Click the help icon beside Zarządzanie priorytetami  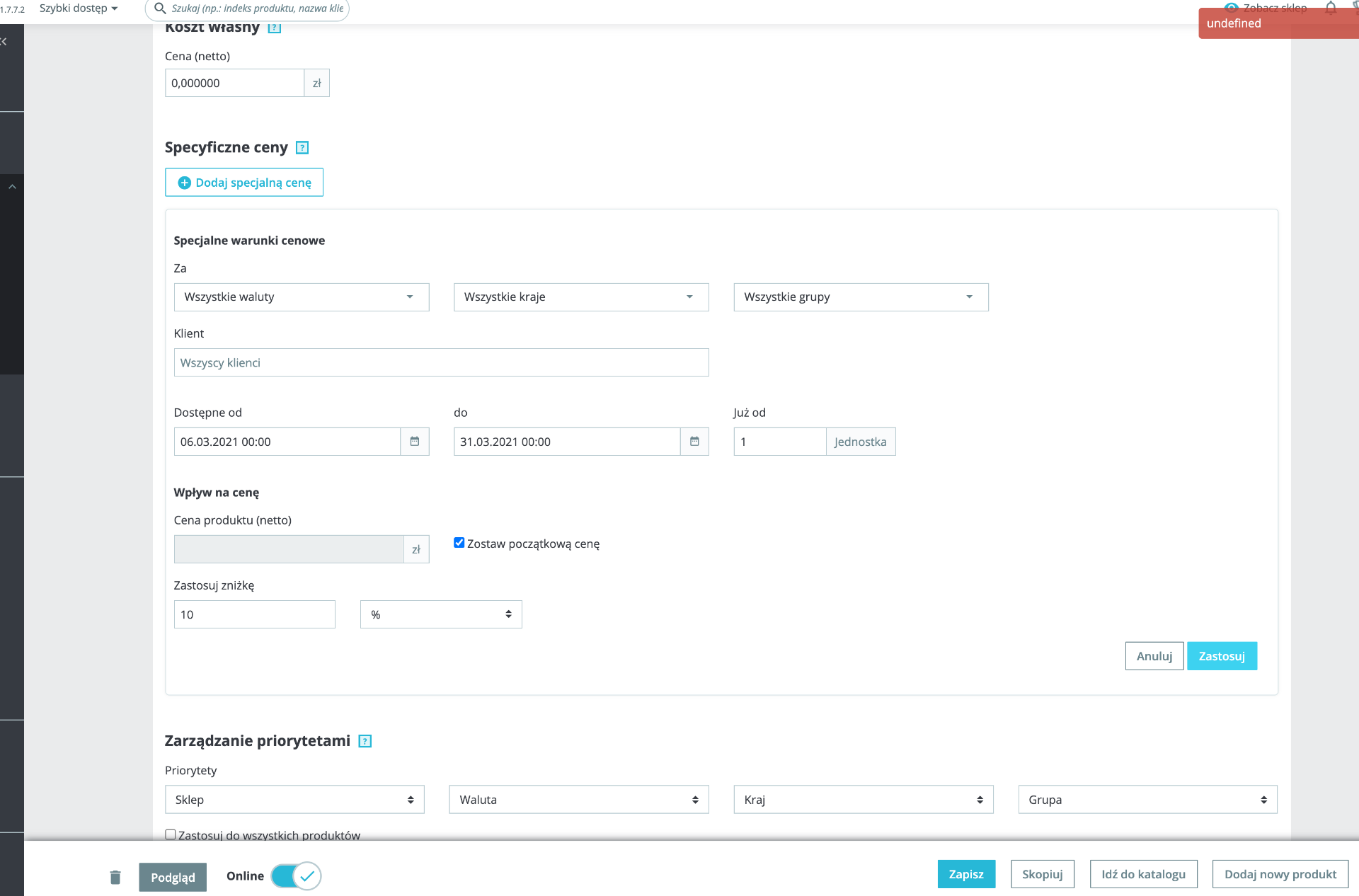pos(365,741)
